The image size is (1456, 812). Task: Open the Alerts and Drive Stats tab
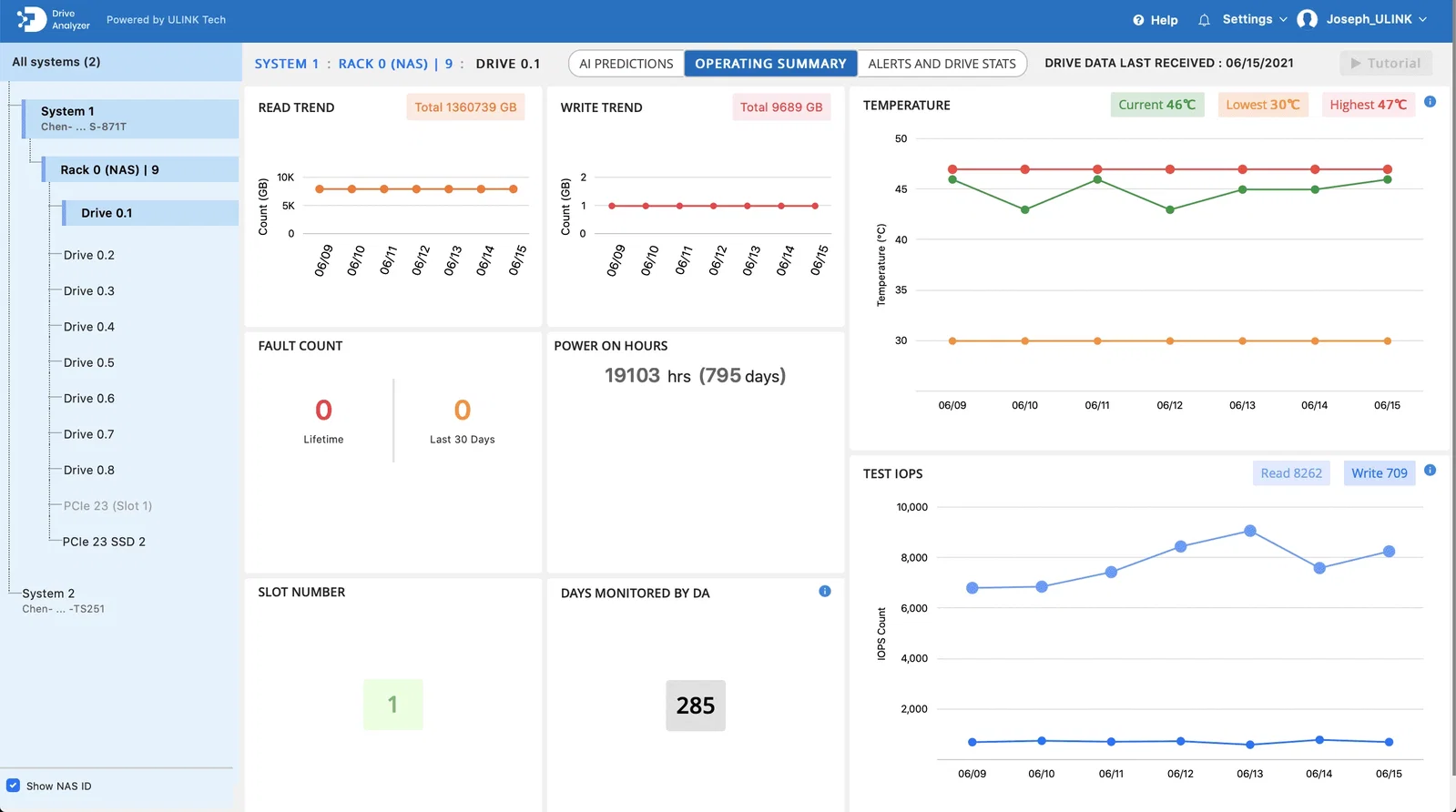tap(942, 64)
